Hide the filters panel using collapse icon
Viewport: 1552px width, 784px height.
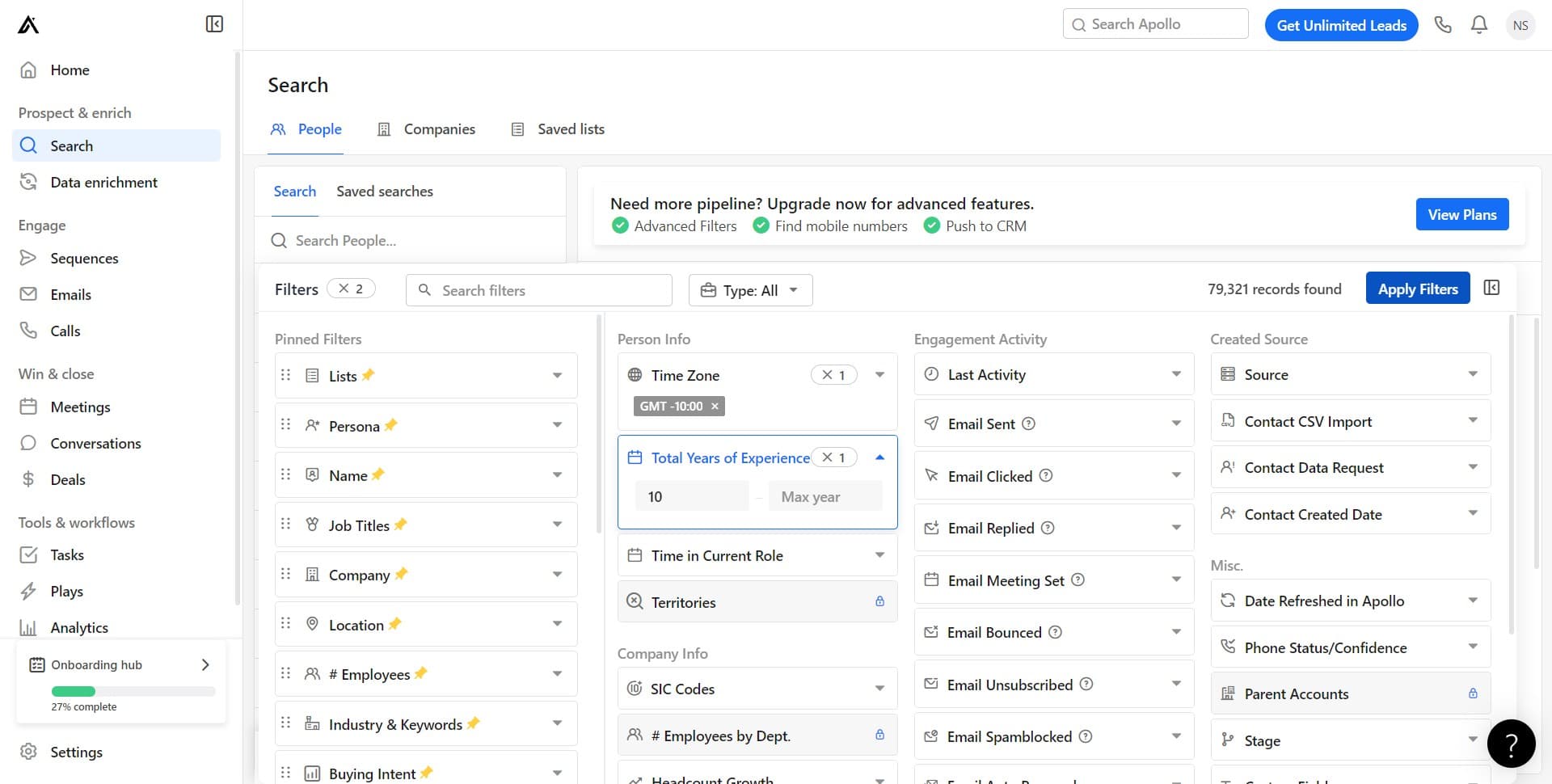coord(1491,288)
